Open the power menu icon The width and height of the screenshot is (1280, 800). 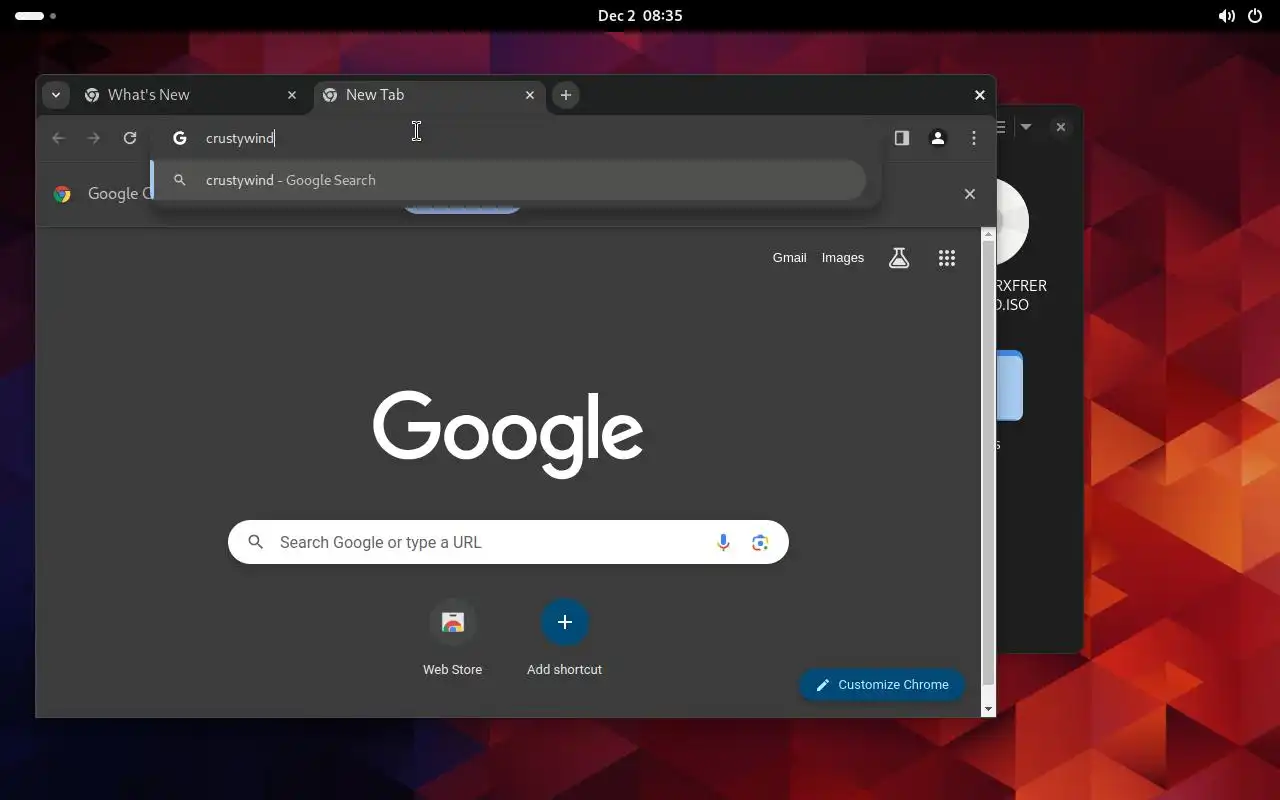tap(1255, 16)
